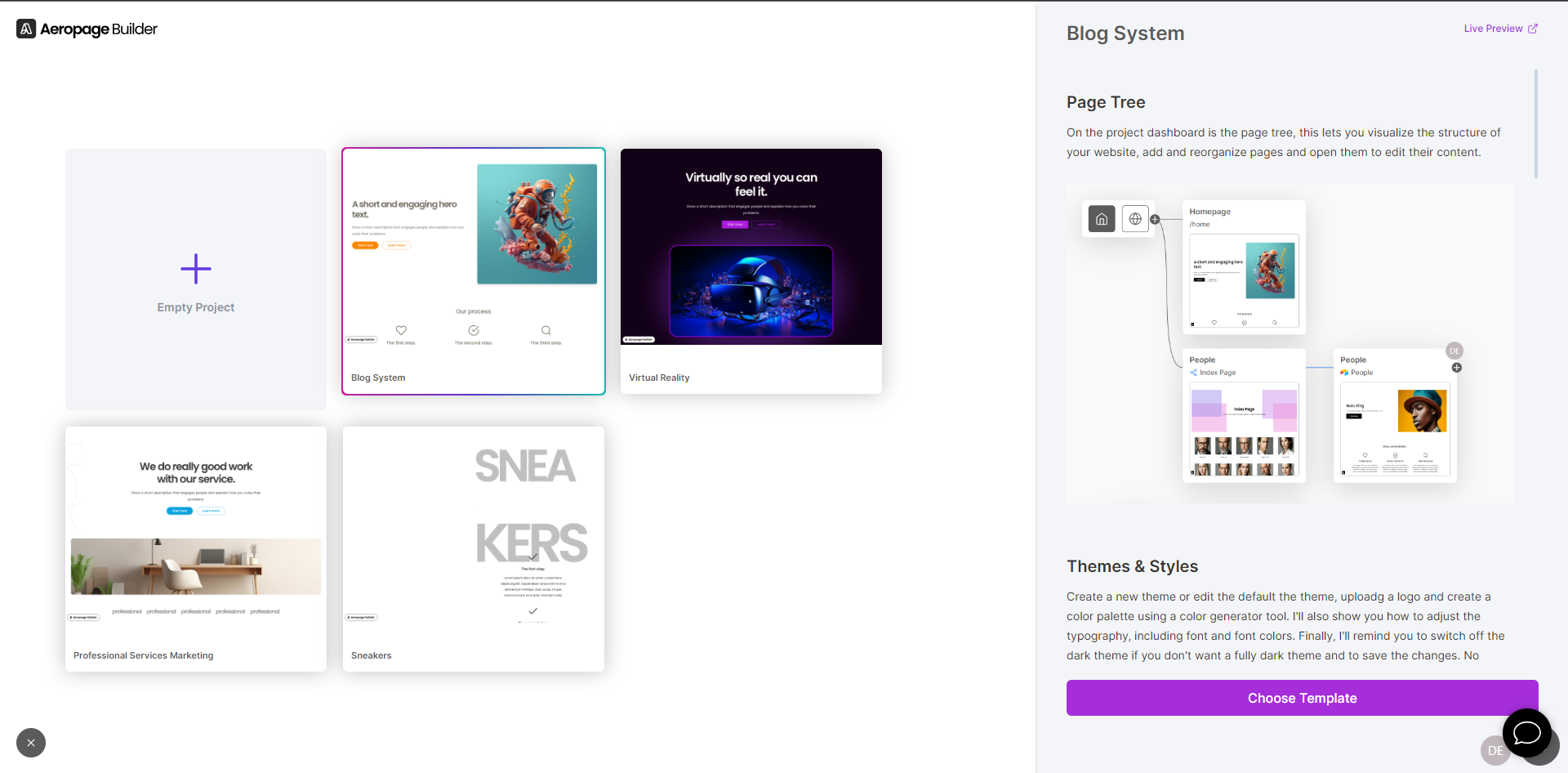Select the Blog System template card
This screenshot has width=1568, height=773.
(474, 271)
